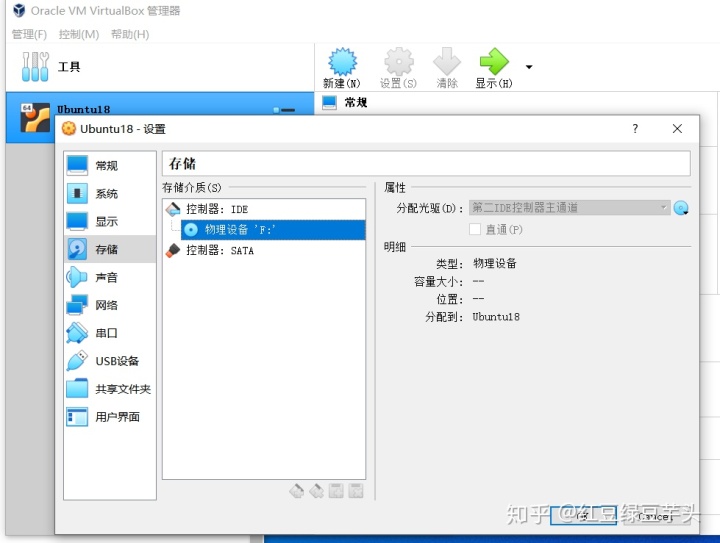Image resolution: width=720 pixels, height=543 pixels.
Task: Open the 管理(F) menu
Action: click(x=29, y=34)
